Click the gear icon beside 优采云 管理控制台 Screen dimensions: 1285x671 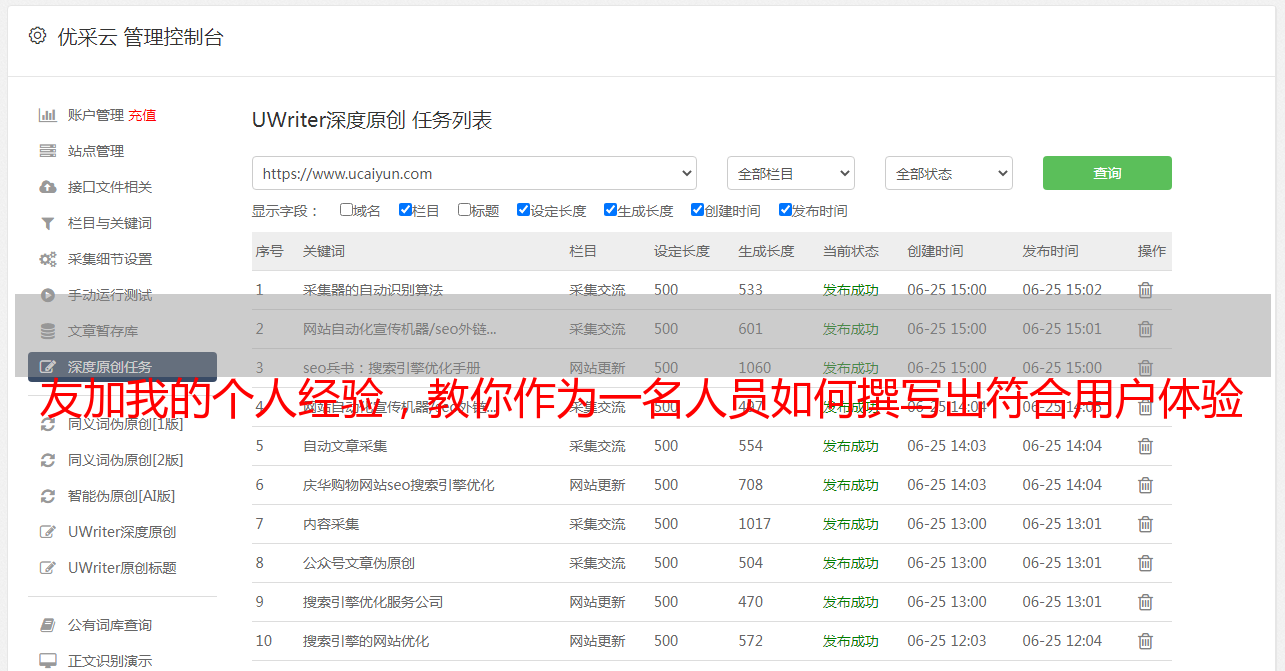coord(37,36)
